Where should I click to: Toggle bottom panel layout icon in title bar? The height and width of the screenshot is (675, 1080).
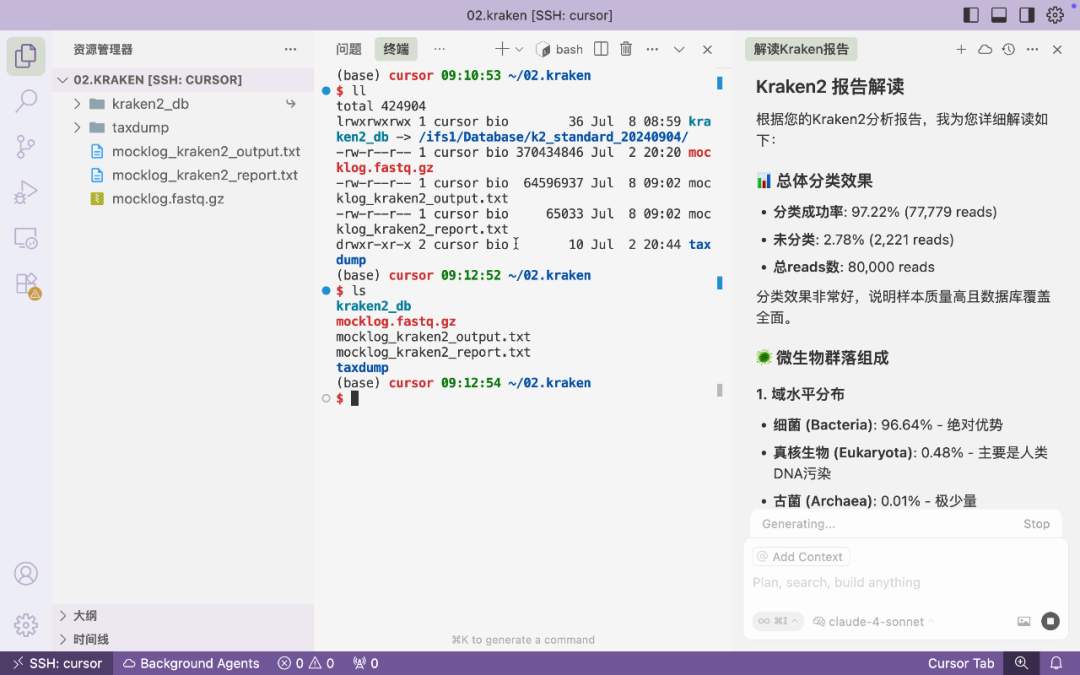point(999,15)
